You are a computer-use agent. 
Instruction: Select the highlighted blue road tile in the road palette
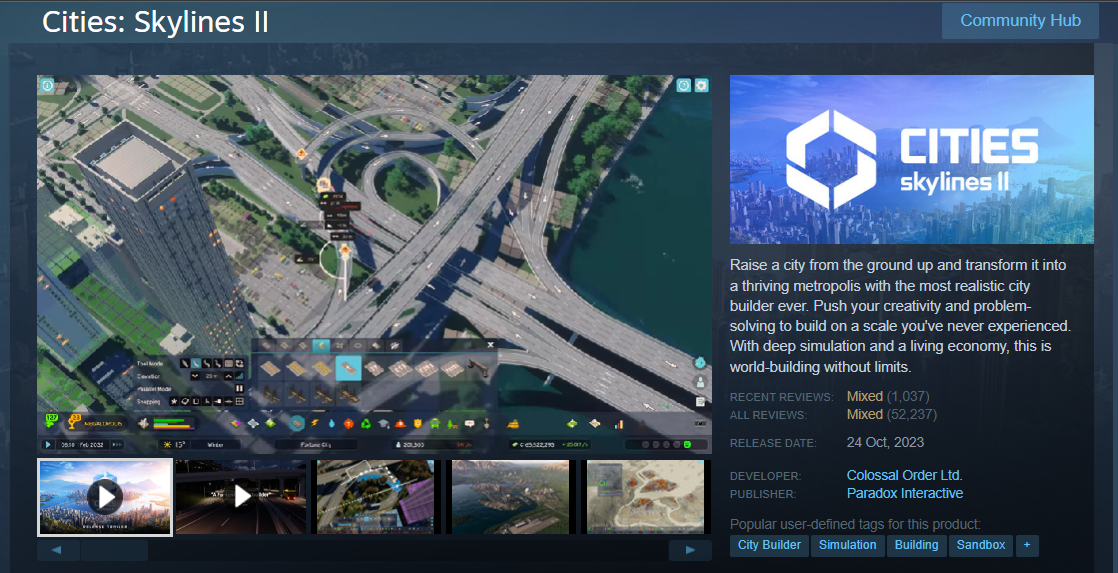pyautogui.click(x=348, y=368)
